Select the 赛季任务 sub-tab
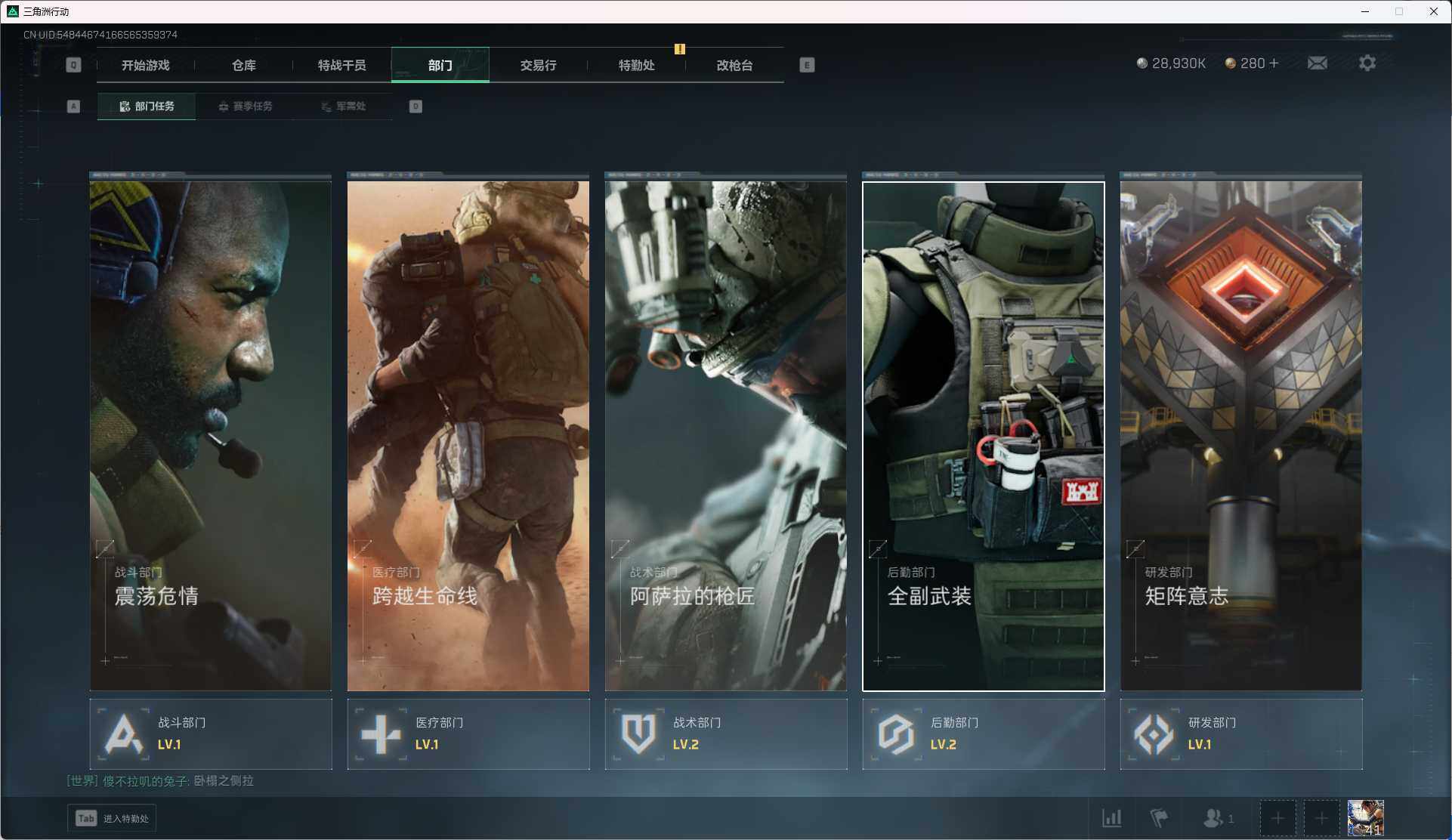 pos(245,107)
